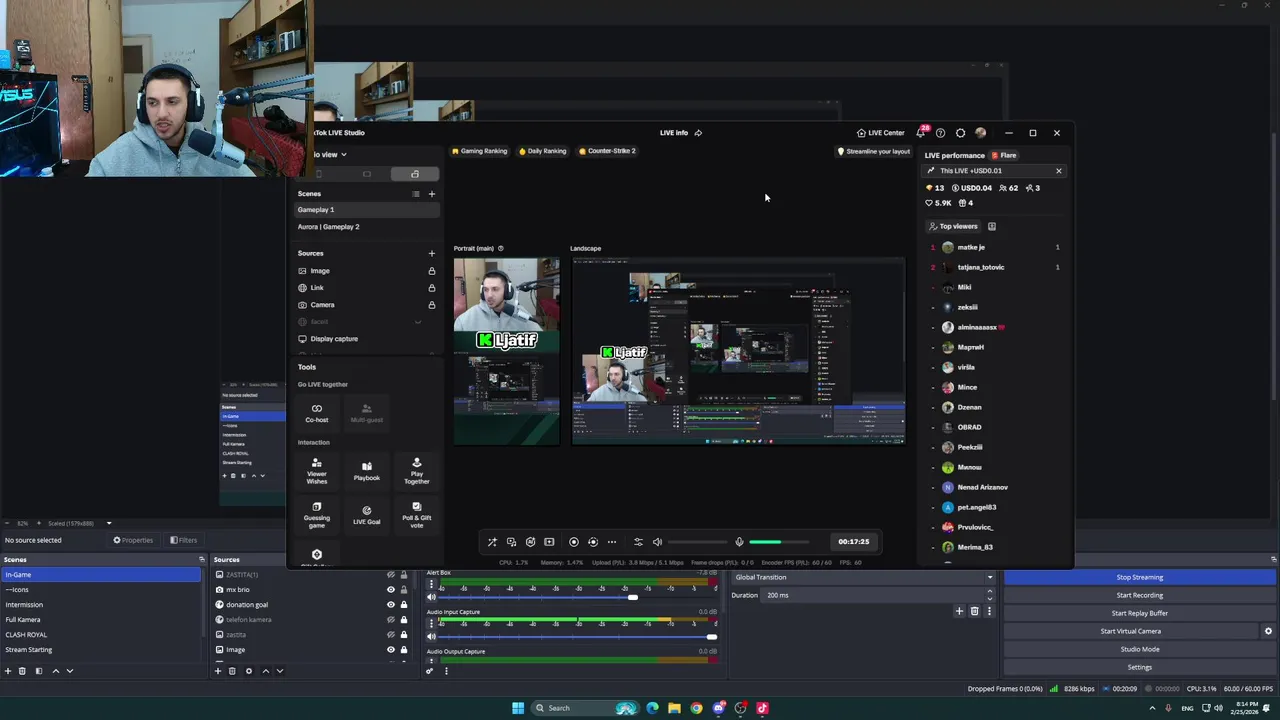This screenshot has width=1280, height=720.
Task: Open TikTok LIVE Studio from Windows taskbar
Action: pos(762,708)
